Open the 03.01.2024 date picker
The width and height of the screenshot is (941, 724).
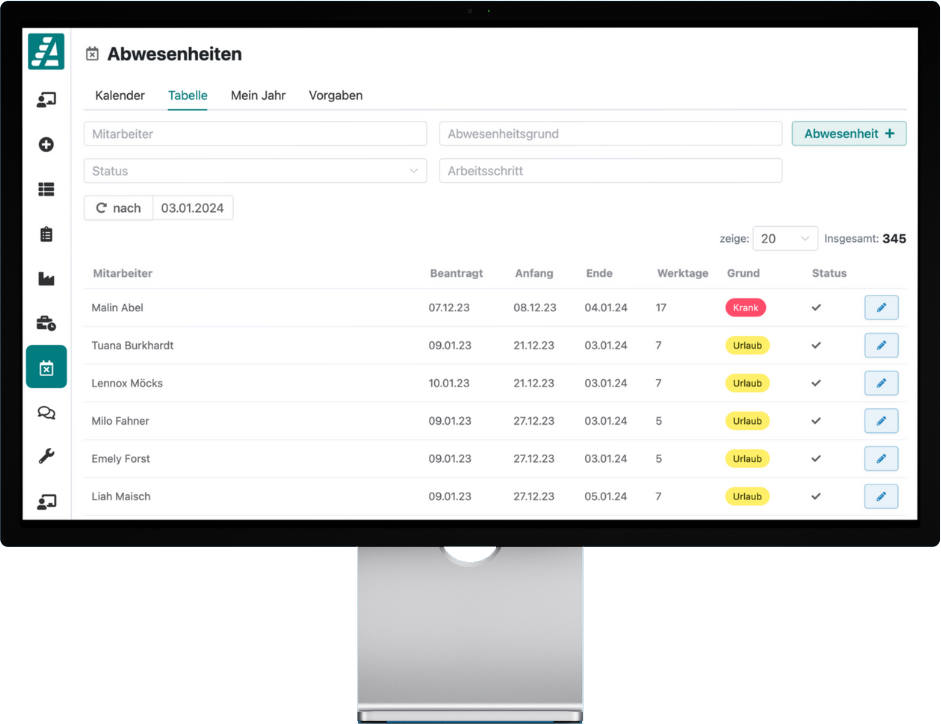tap(192, 208)
